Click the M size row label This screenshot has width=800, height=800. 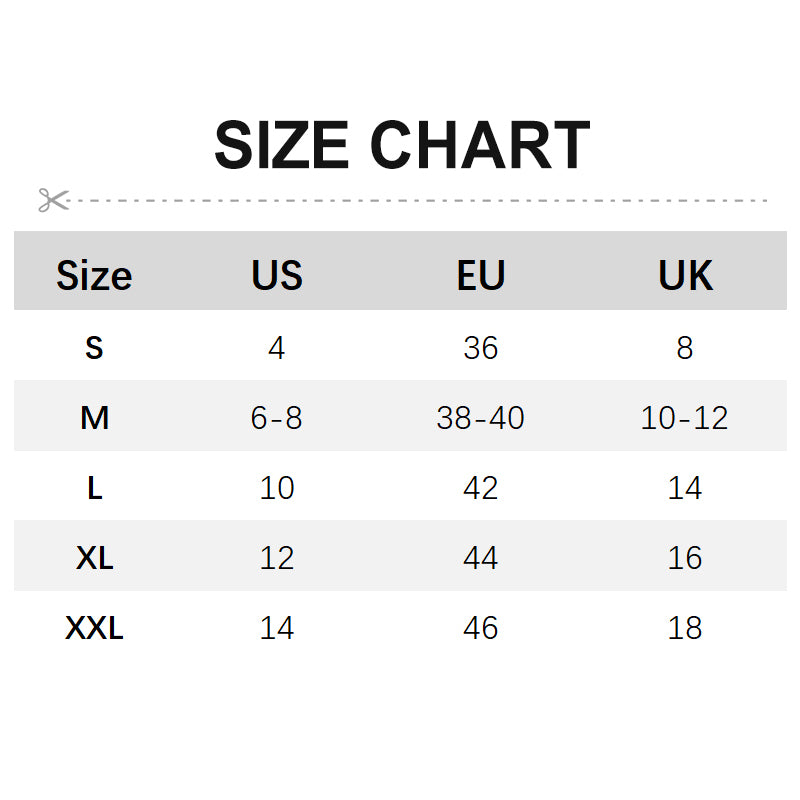94,418
